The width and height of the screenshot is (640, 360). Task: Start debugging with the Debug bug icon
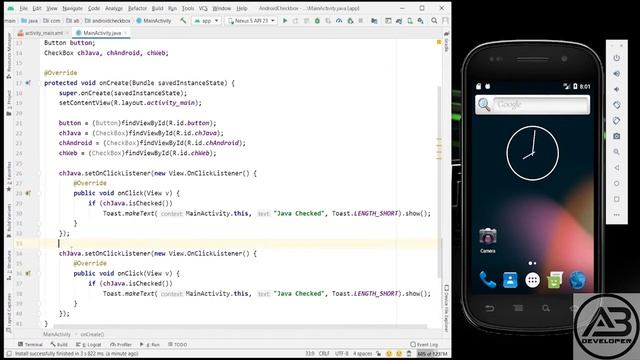[317, 20]
